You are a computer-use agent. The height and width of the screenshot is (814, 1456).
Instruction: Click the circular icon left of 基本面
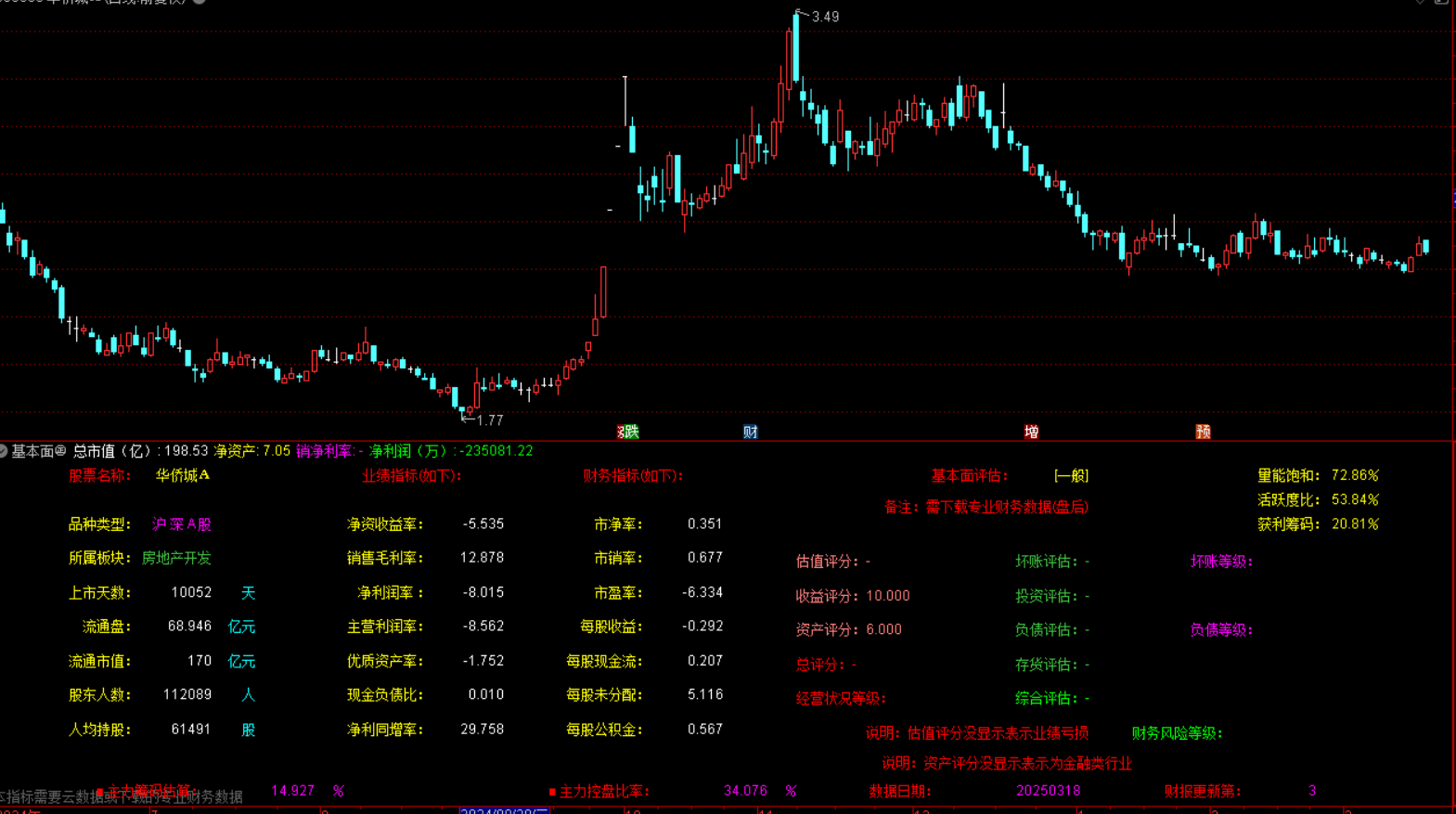tap(4, 451)
